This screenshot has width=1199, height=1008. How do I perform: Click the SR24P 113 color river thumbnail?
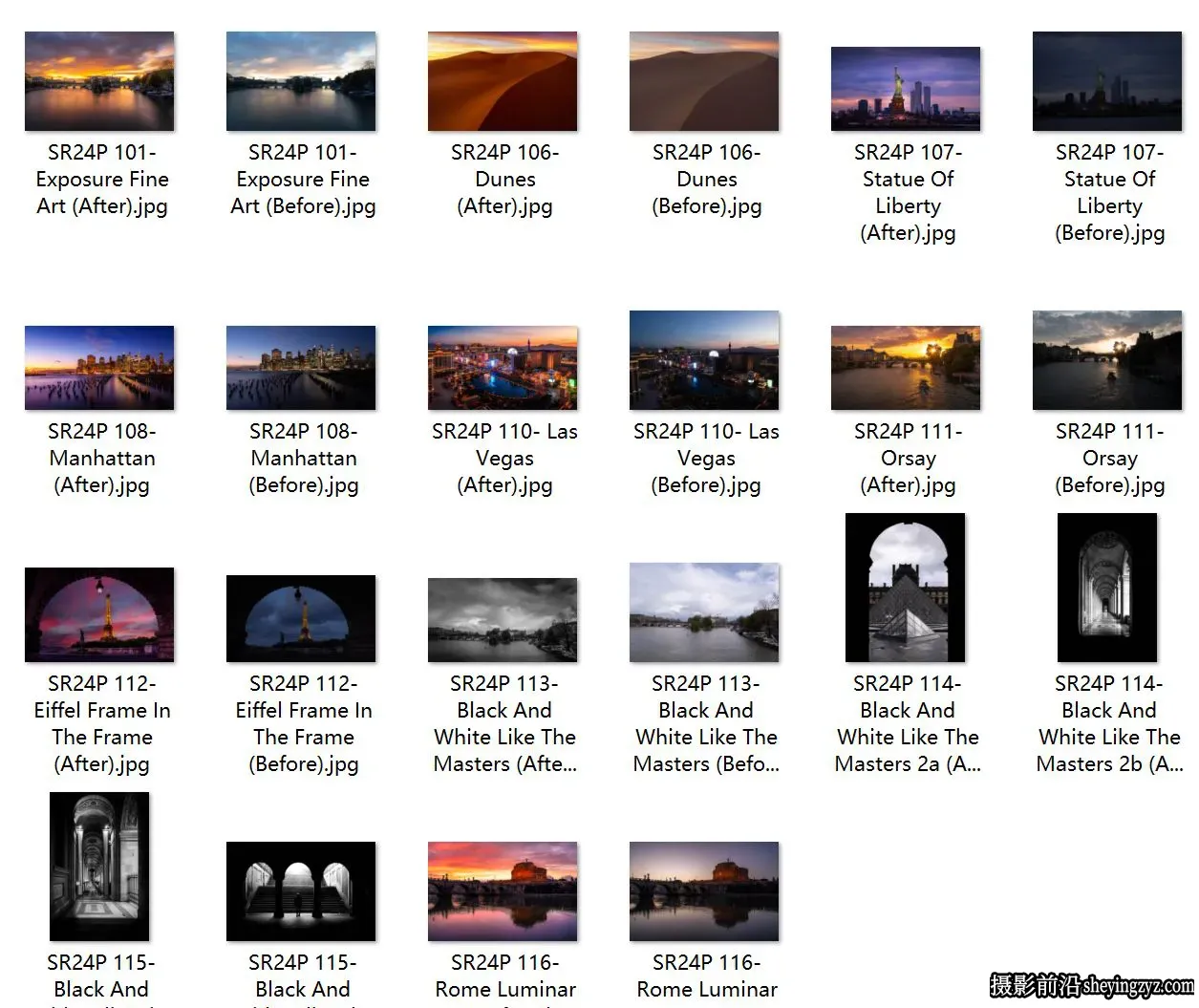pyautogui.click(x=704, y=612)
